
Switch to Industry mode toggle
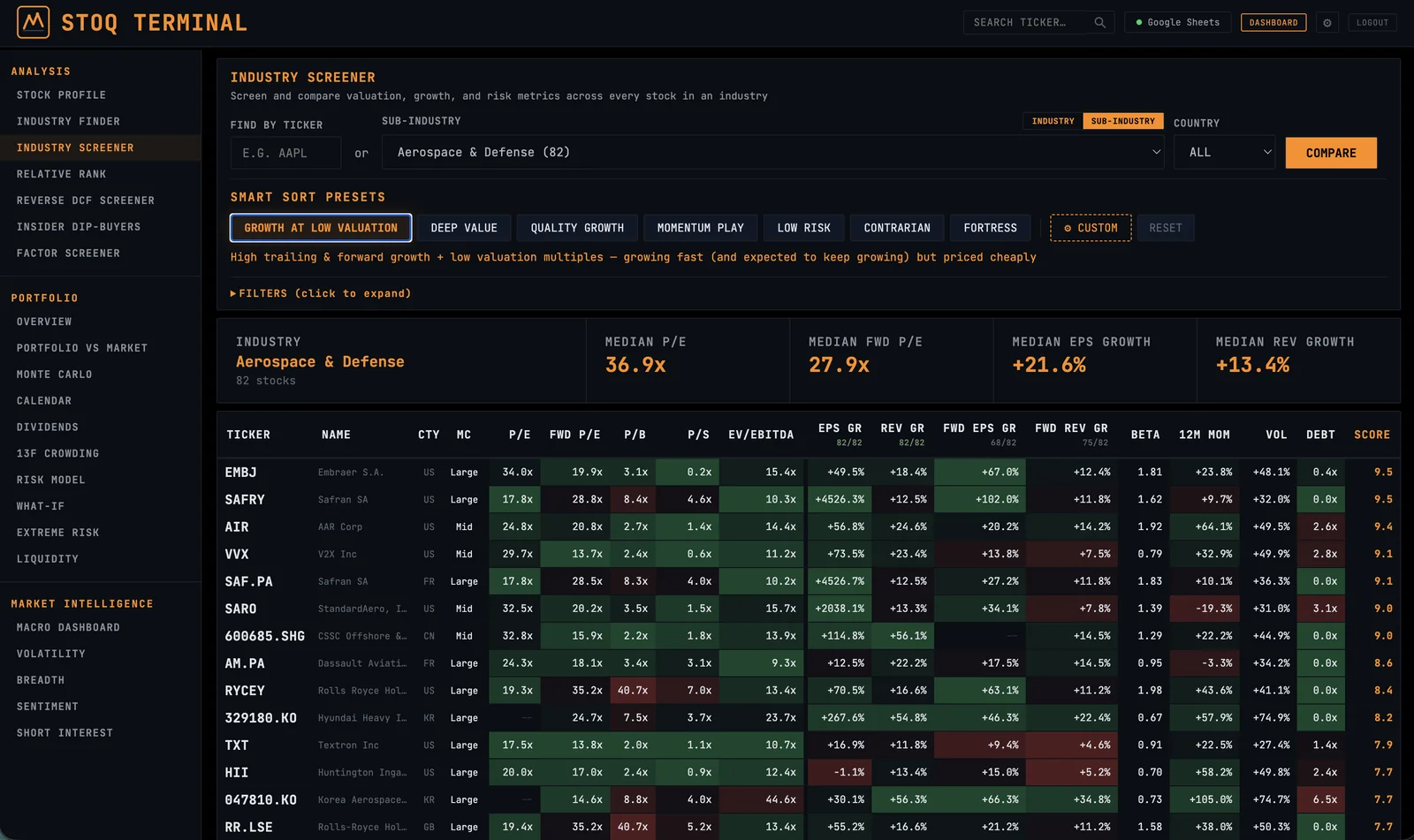tap(1053, 121)
